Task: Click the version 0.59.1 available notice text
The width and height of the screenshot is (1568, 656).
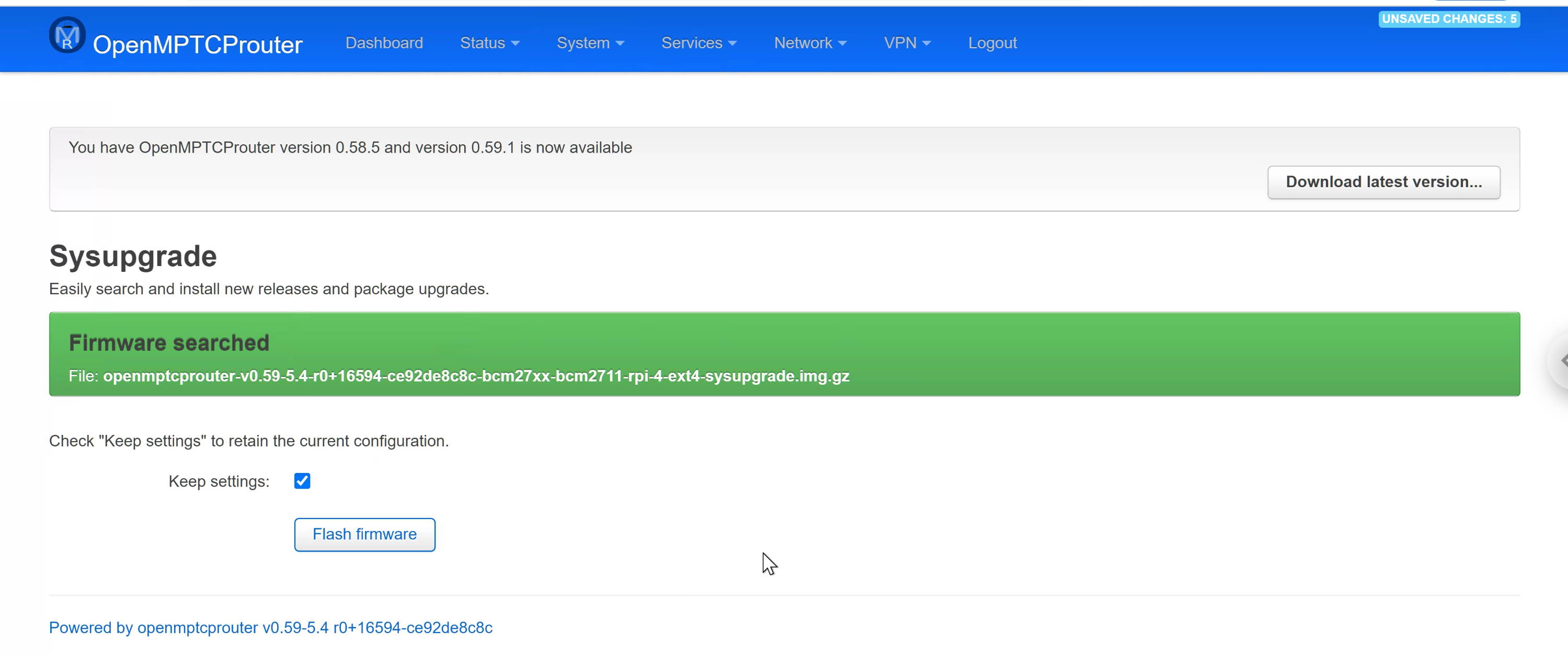Action: click(x=350, y=148)
